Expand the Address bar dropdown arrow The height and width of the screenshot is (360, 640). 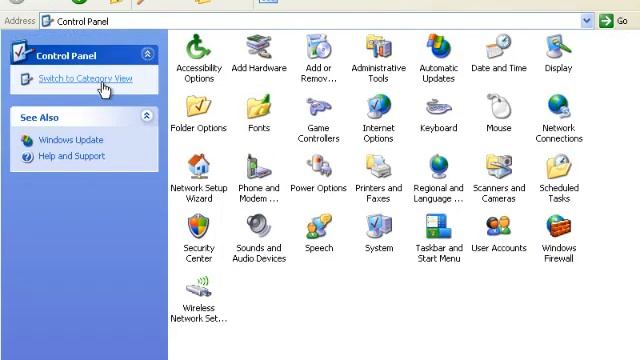point(587,21)
